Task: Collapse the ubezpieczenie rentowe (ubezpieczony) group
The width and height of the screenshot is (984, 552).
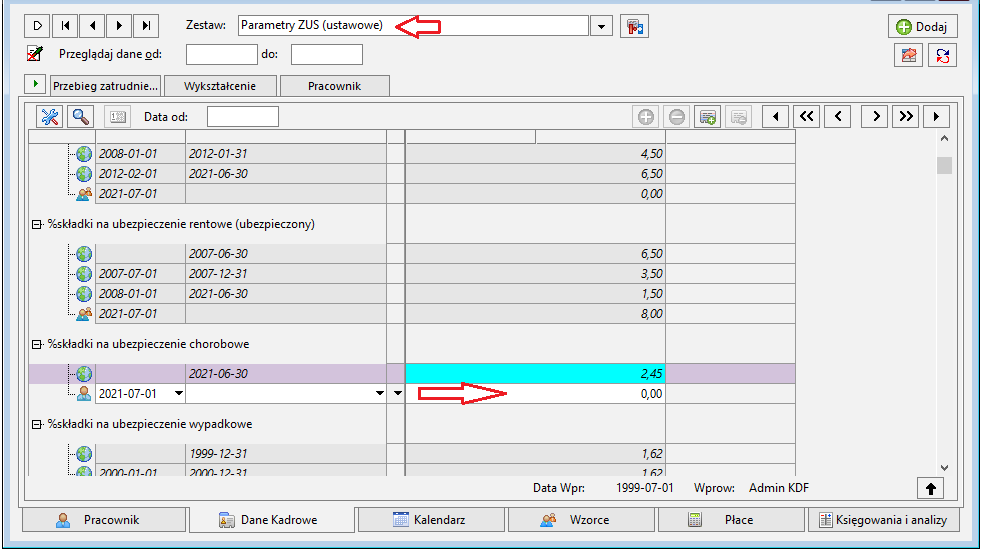Action: coord(37,224)
